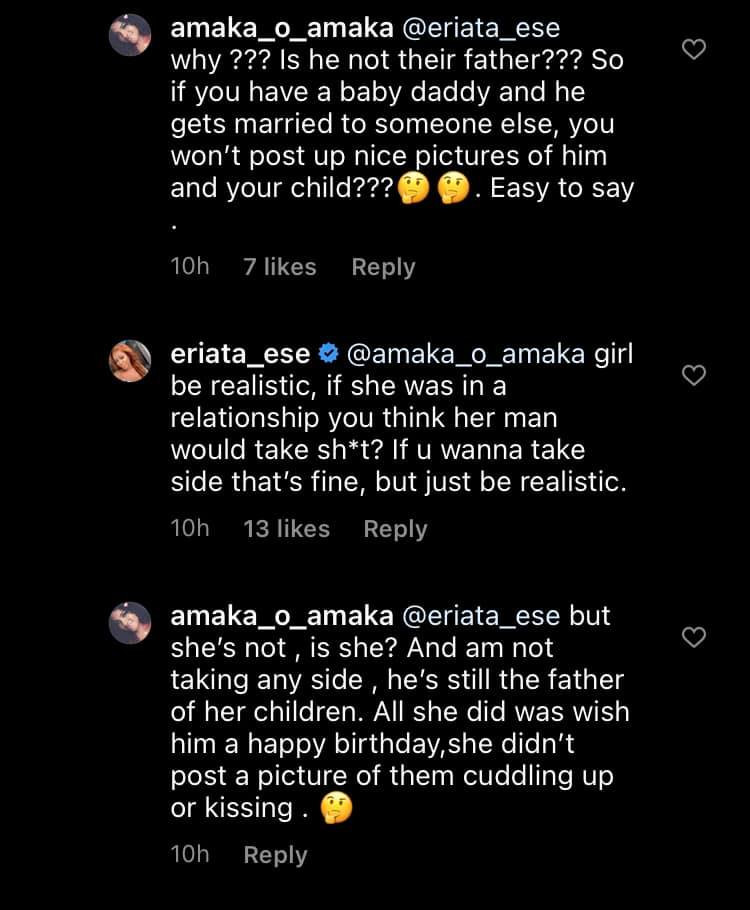Tap avatar beside the "she's not, is she" comment

click(x=130, y=622)
